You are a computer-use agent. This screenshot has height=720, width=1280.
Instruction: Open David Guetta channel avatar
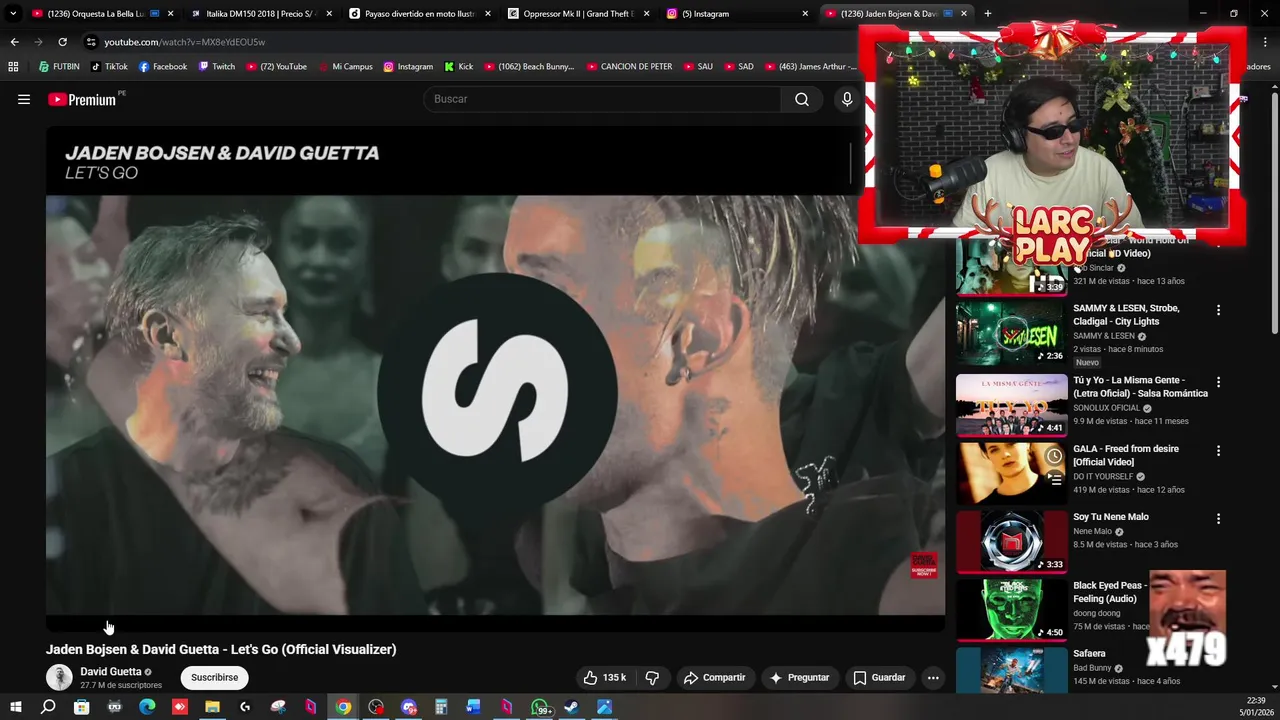(59, 678)
